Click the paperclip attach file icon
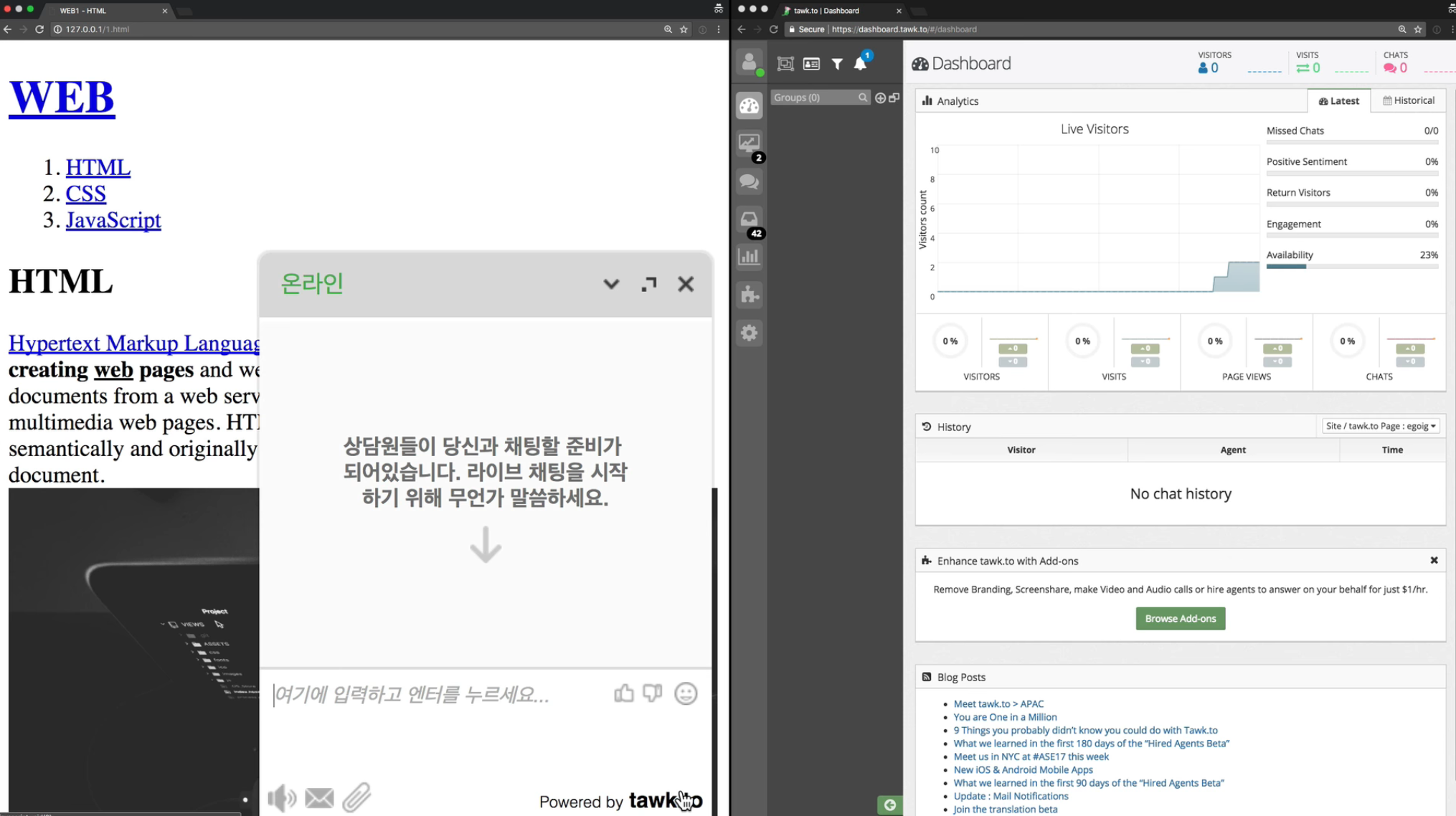 pos(356,797)
